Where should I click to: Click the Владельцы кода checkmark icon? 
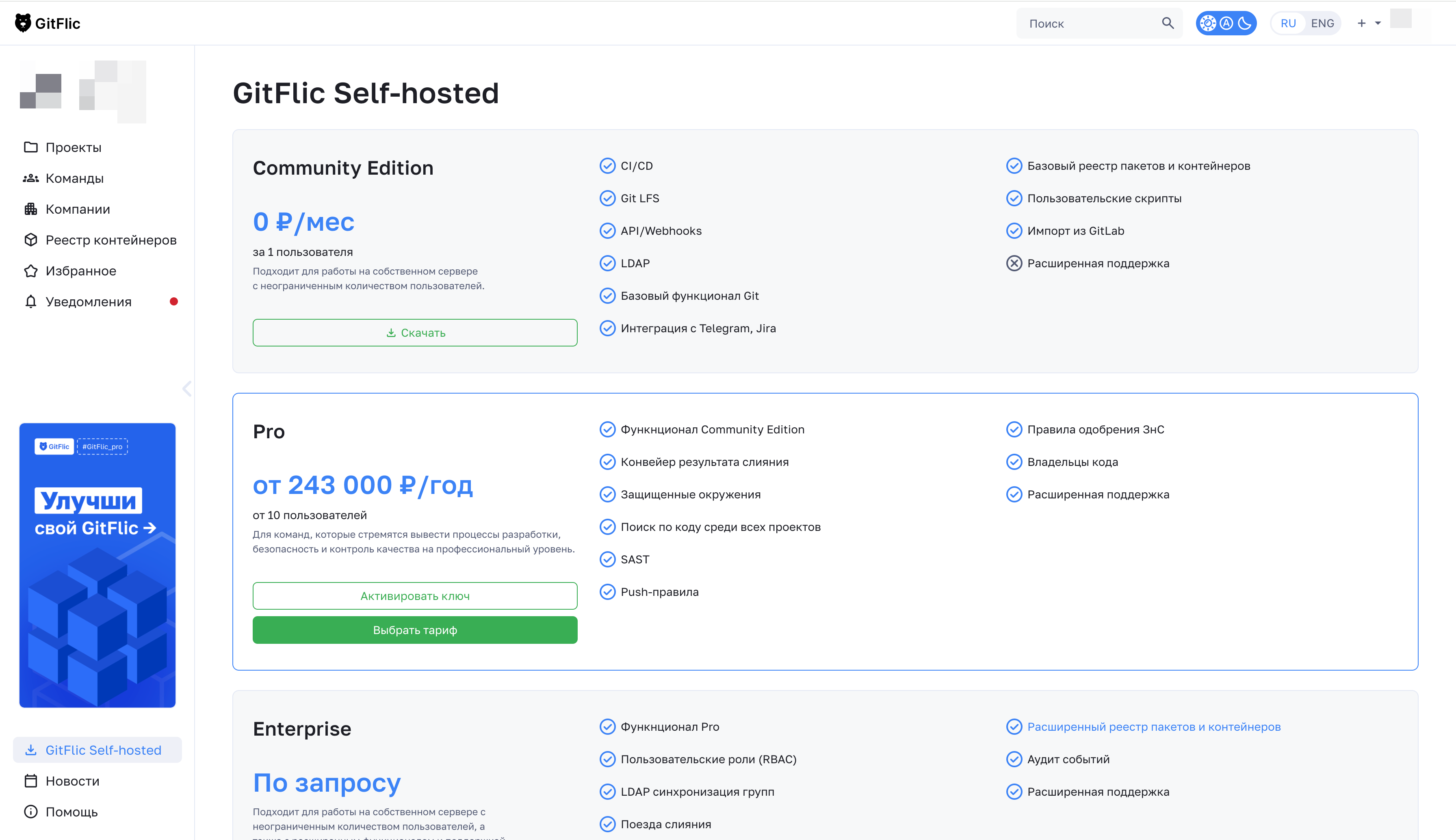[x=1014, y=462]
